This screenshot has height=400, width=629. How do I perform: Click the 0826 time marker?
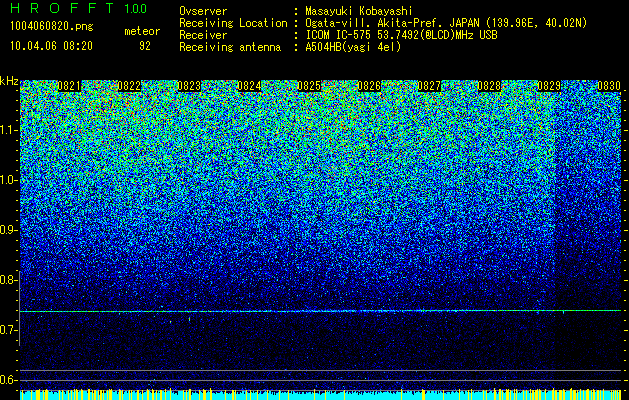[369, 86]
